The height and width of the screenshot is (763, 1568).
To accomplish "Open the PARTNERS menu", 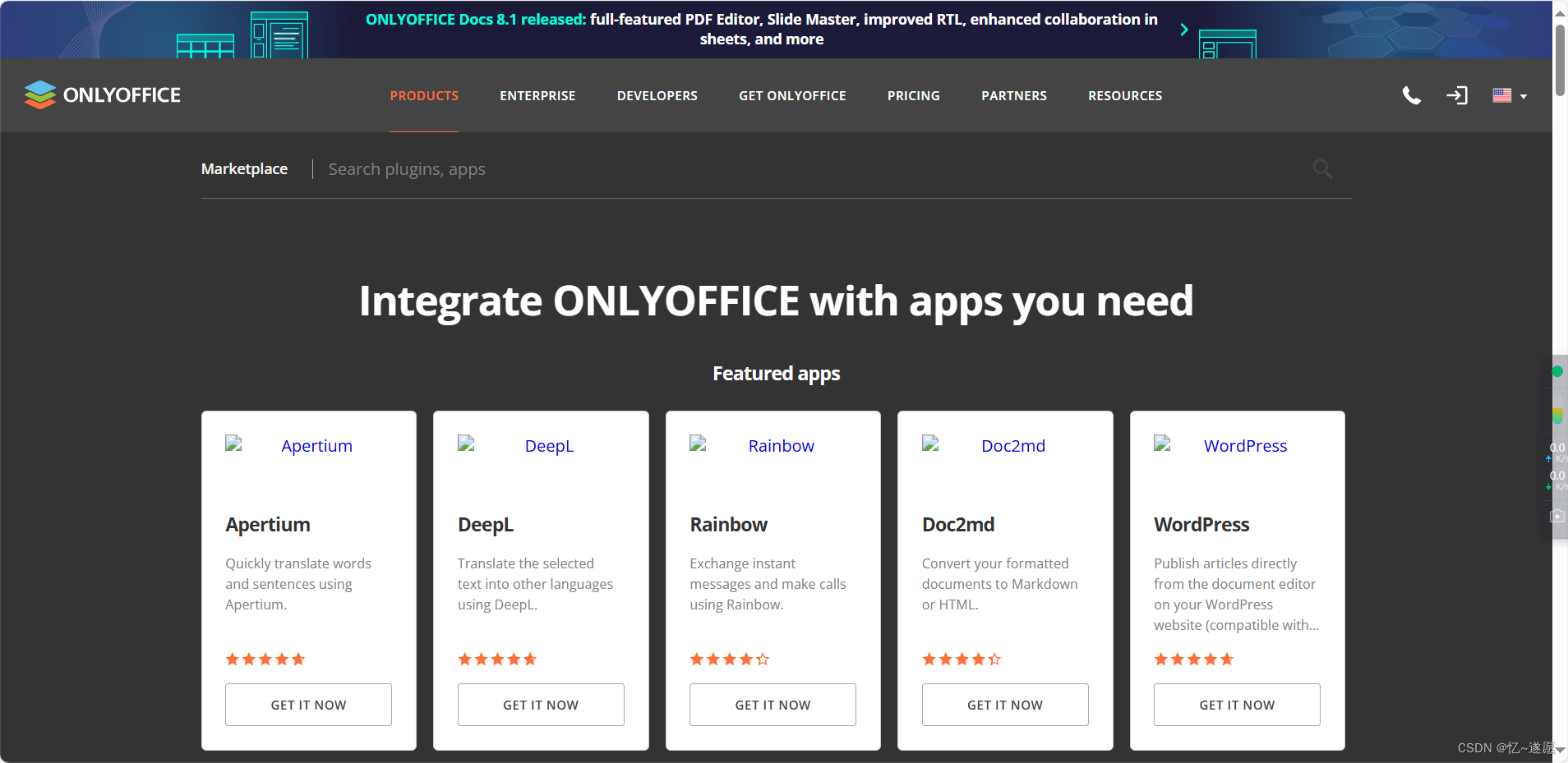I will tap(1014, 96).
